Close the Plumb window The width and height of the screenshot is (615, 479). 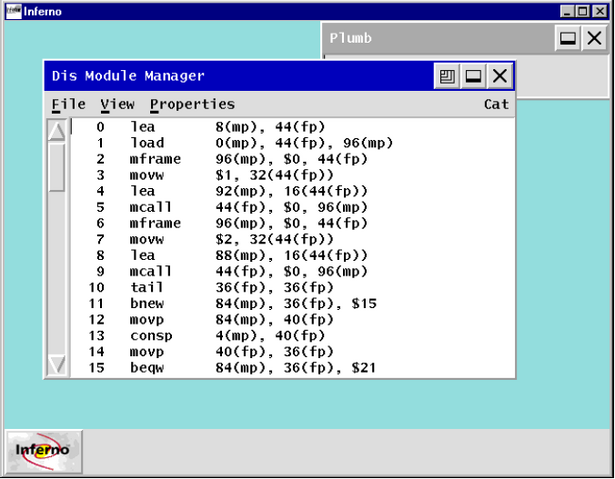(594, 38)
